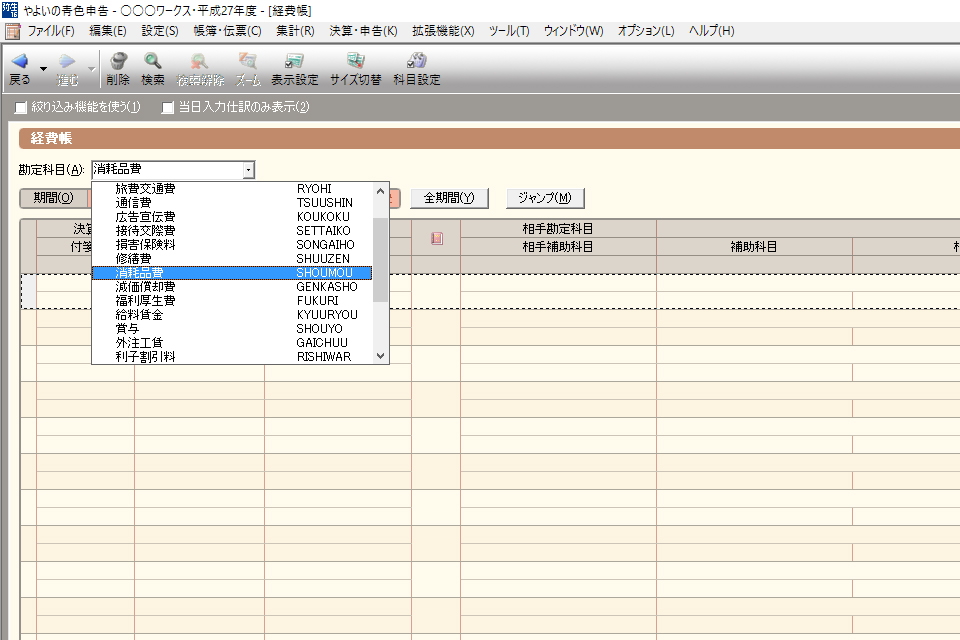Select 通信費 from the account list

(x=232, y=203)
